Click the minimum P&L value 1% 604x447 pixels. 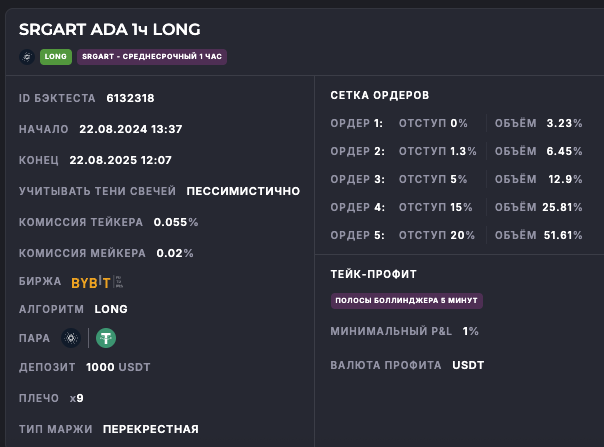coord(471,331)
